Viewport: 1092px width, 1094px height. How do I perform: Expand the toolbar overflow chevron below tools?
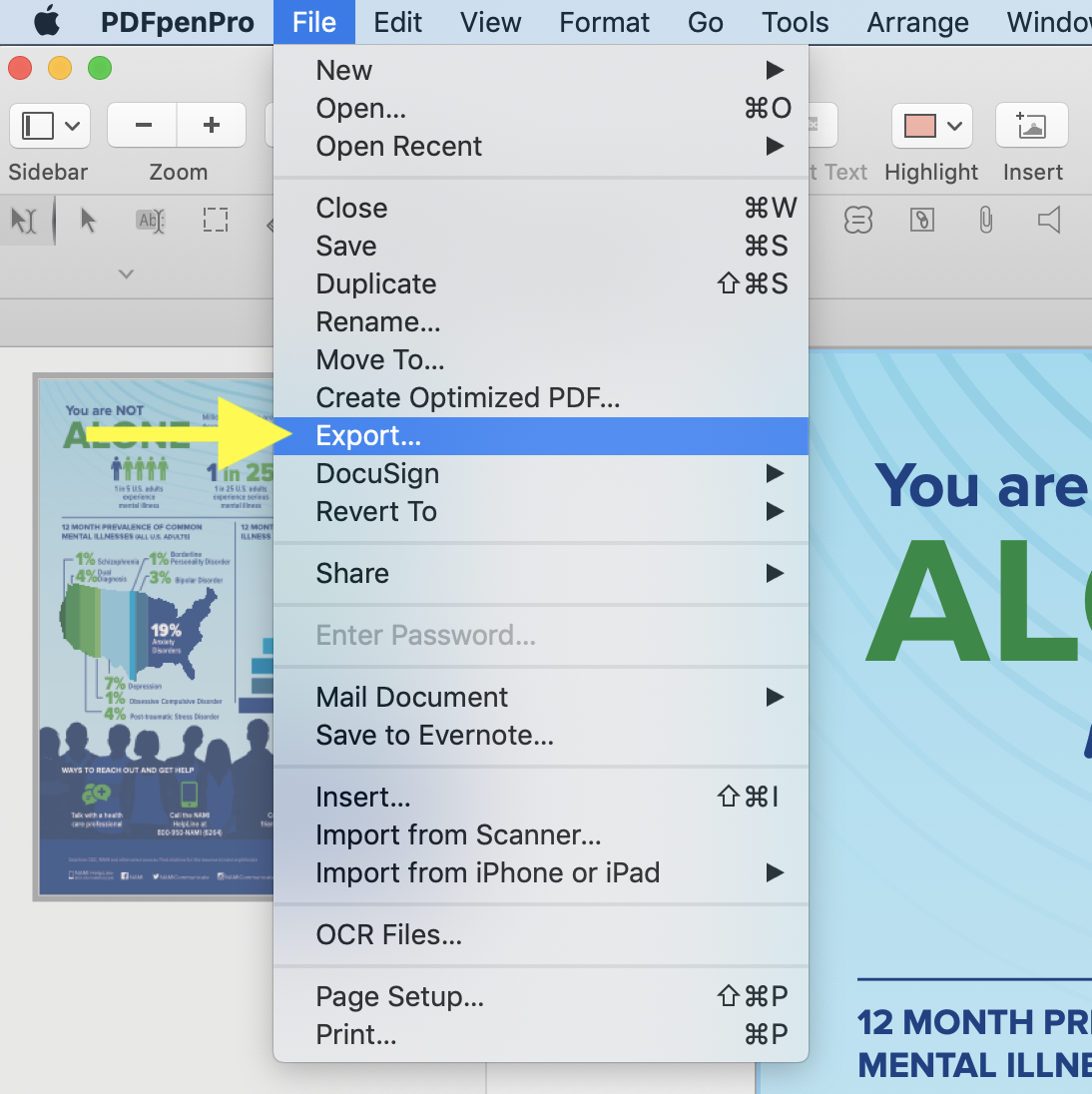[127, 274]
